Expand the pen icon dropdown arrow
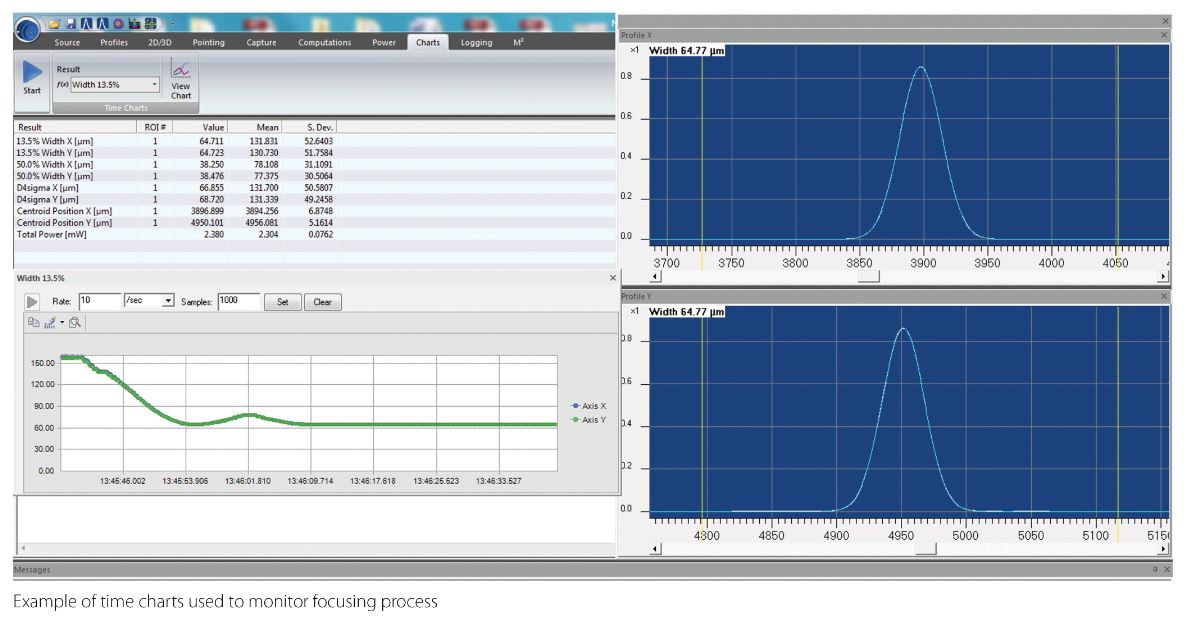Viewport: 1189px width, 620px height. tap(60, 322)
